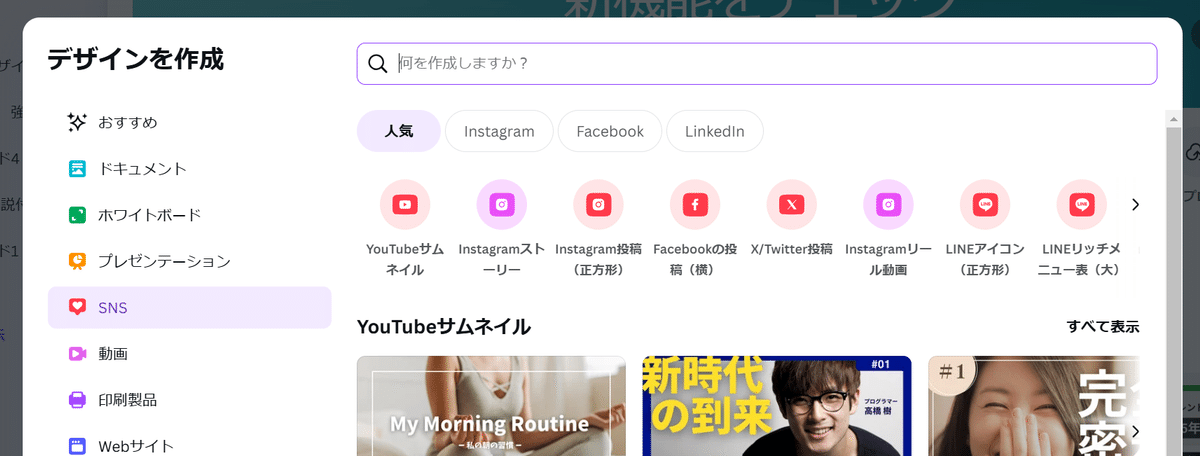
Task: Click the プレゼンテーション sidebar icon
Action: [77, 261]
